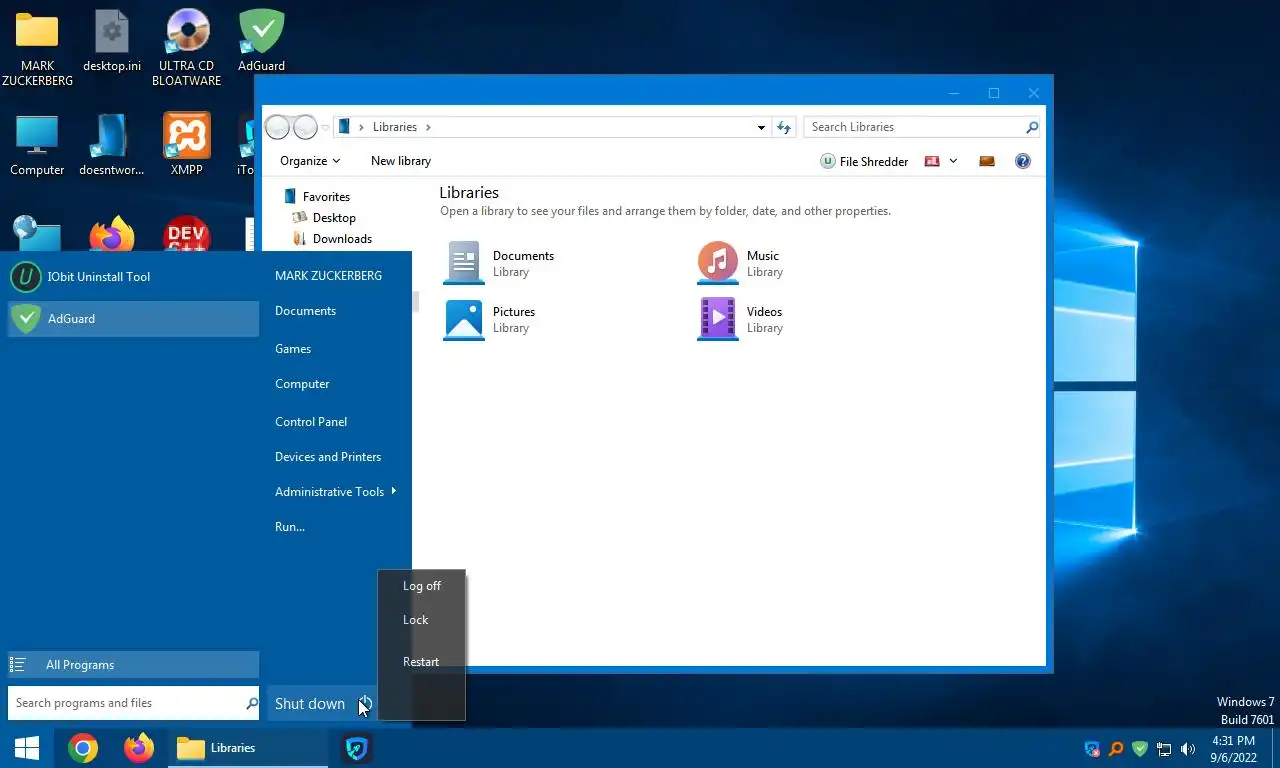Open Control Panel from the Start menu
Screen dimensions: 1280x768
311,422
